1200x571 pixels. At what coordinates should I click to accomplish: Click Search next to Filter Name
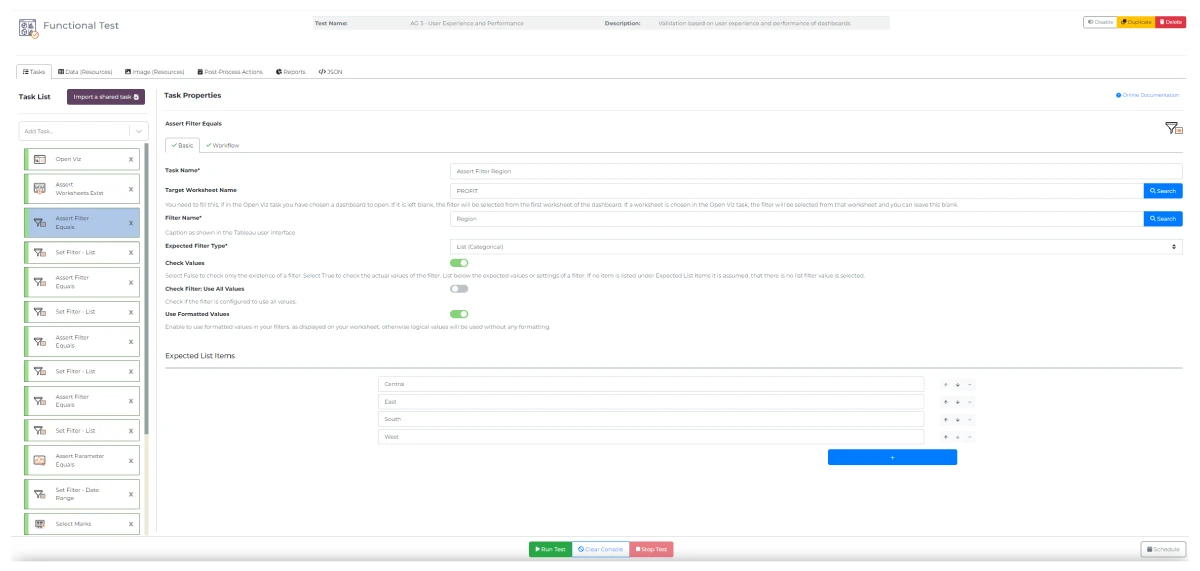pos(1163,218)
